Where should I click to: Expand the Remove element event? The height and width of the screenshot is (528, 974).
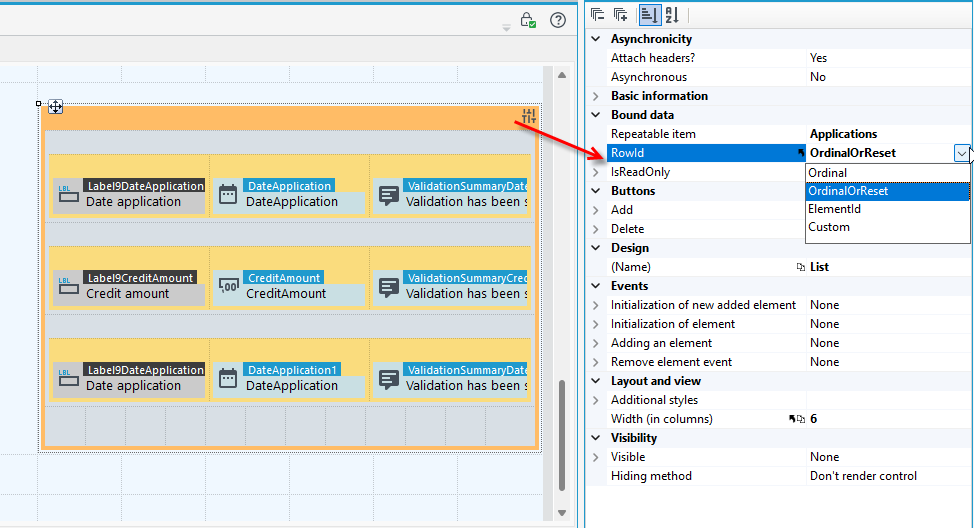click(596, 362)
